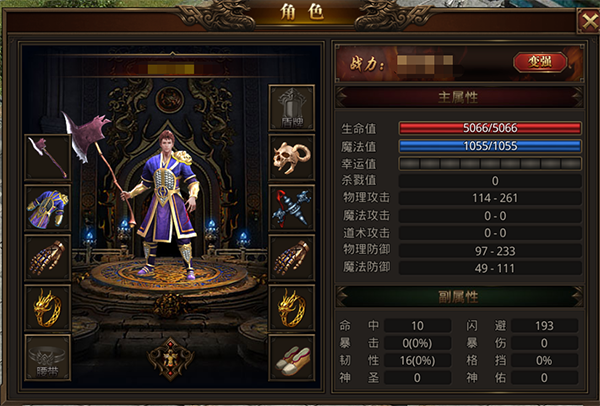The width and height of the screenshot is (600, 406).
Task: Select the left golden glove bracer slot
Action: pos(47,258)
